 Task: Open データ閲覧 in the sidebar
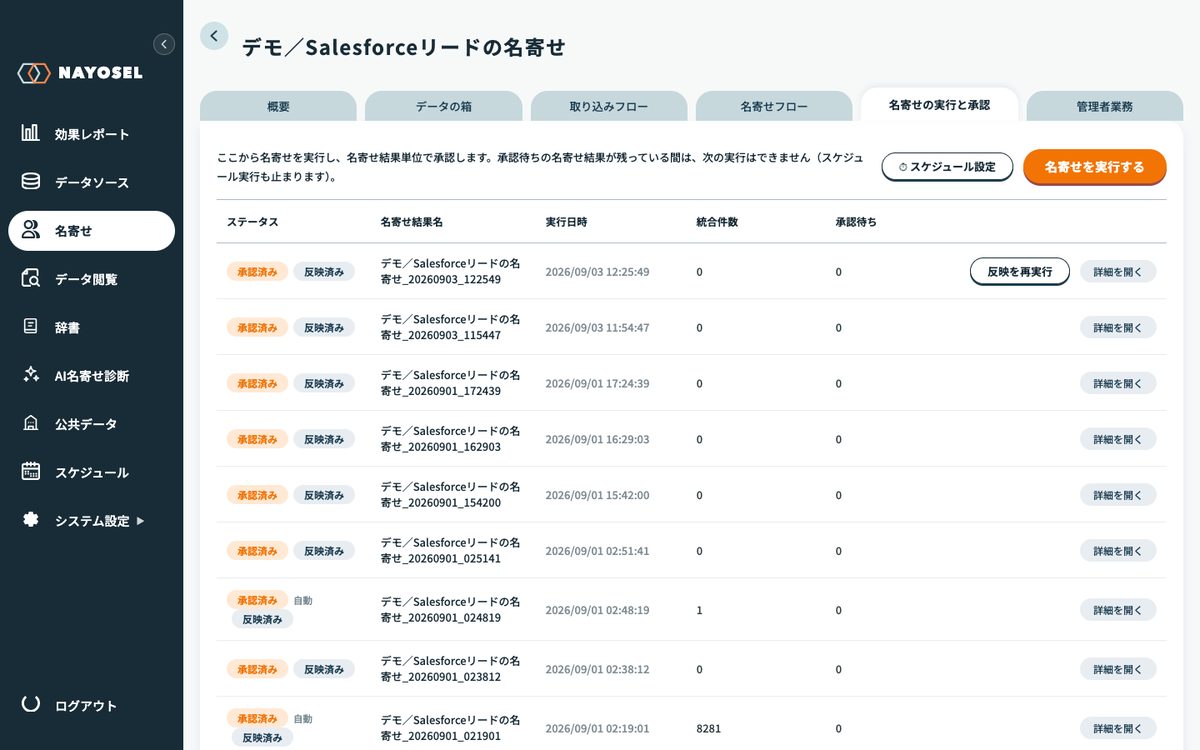tap(91, 279)
